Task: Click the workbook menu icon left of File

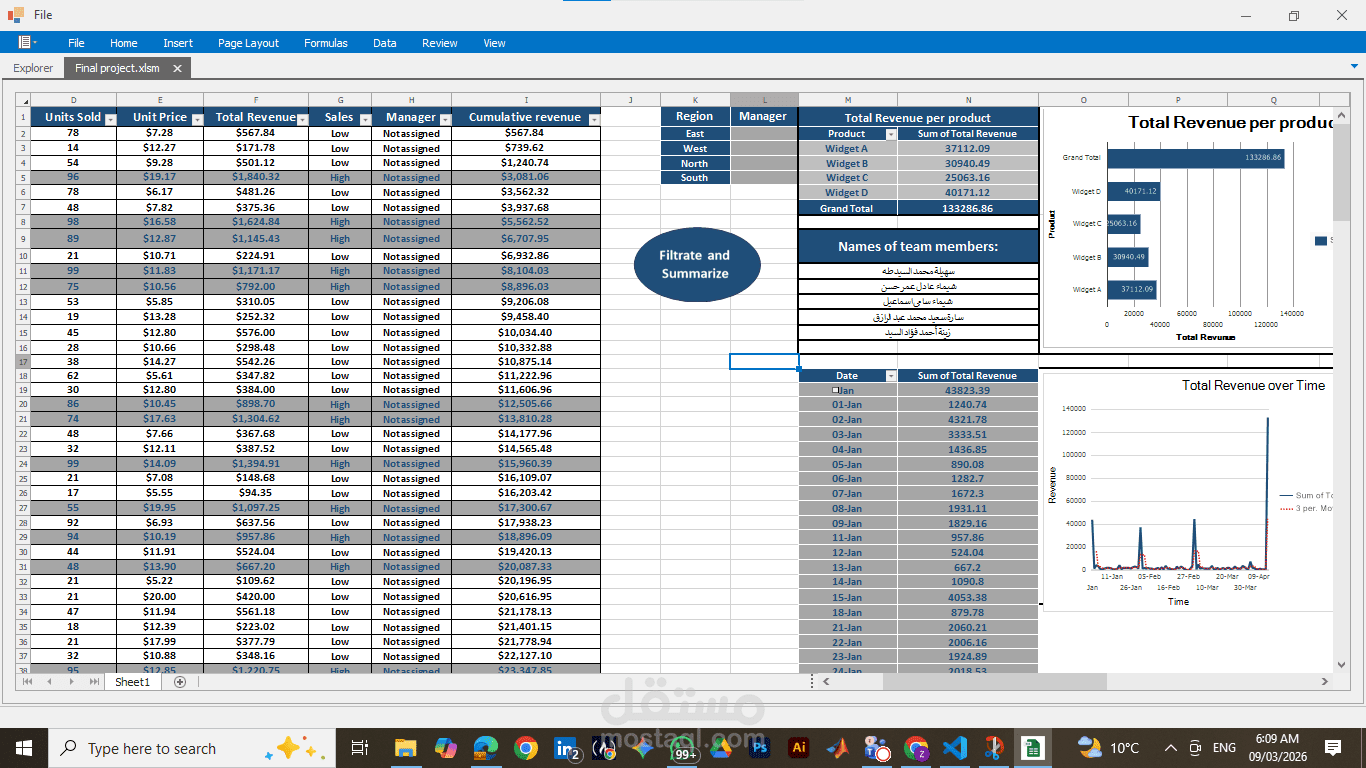Action: [25, 43]
